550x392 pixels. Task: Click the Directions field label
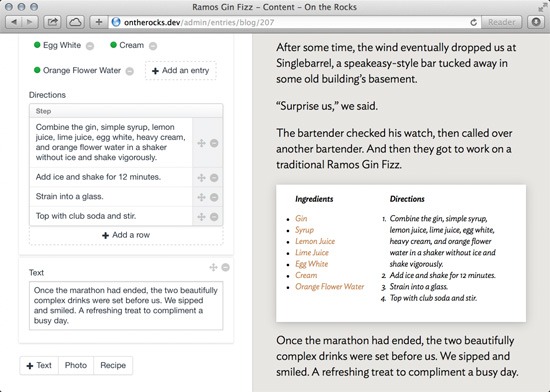pyautogui.click(x=47, y=95)
